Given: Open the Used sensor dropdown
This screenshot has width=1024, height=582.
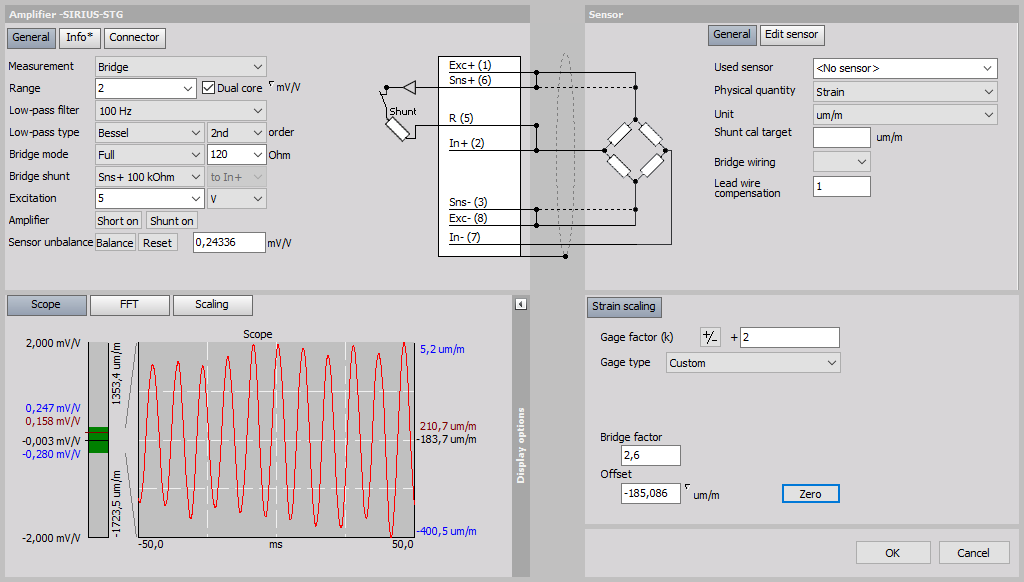Looking at the screenshot, I should [904, 68].
